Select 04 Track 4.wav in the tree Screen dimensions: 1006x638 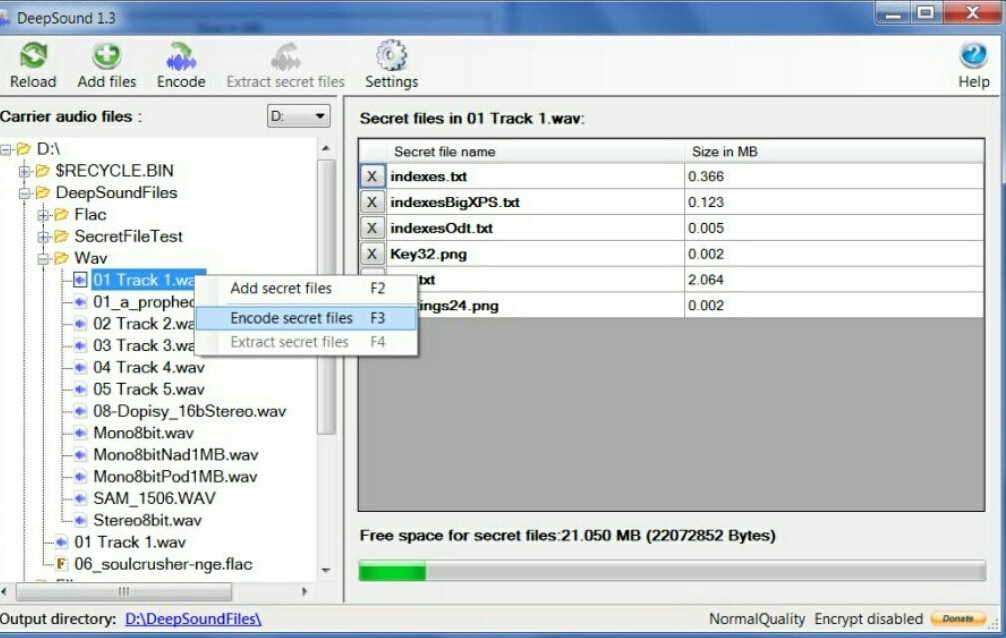tap(148, 367)
